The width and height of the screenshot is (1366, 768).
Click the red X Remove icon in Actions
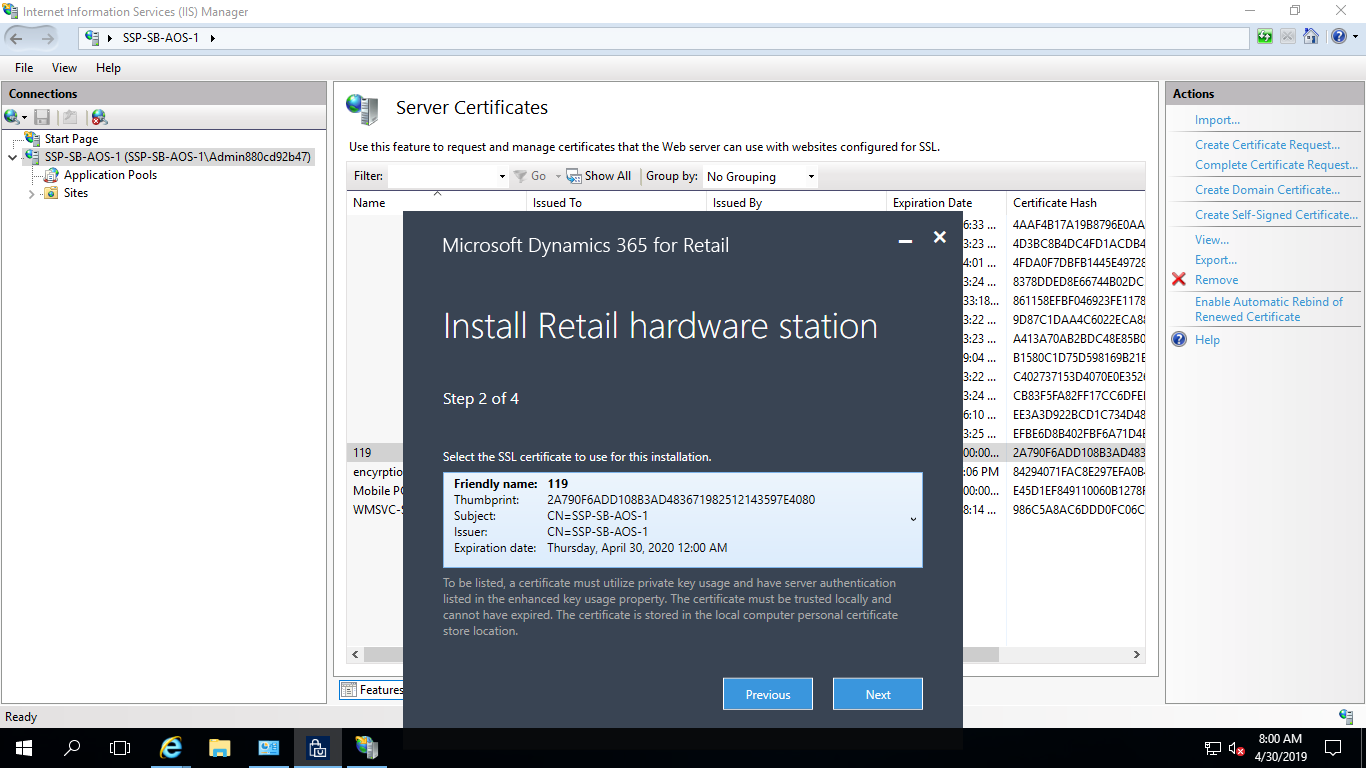click(x=1179, y=280)
